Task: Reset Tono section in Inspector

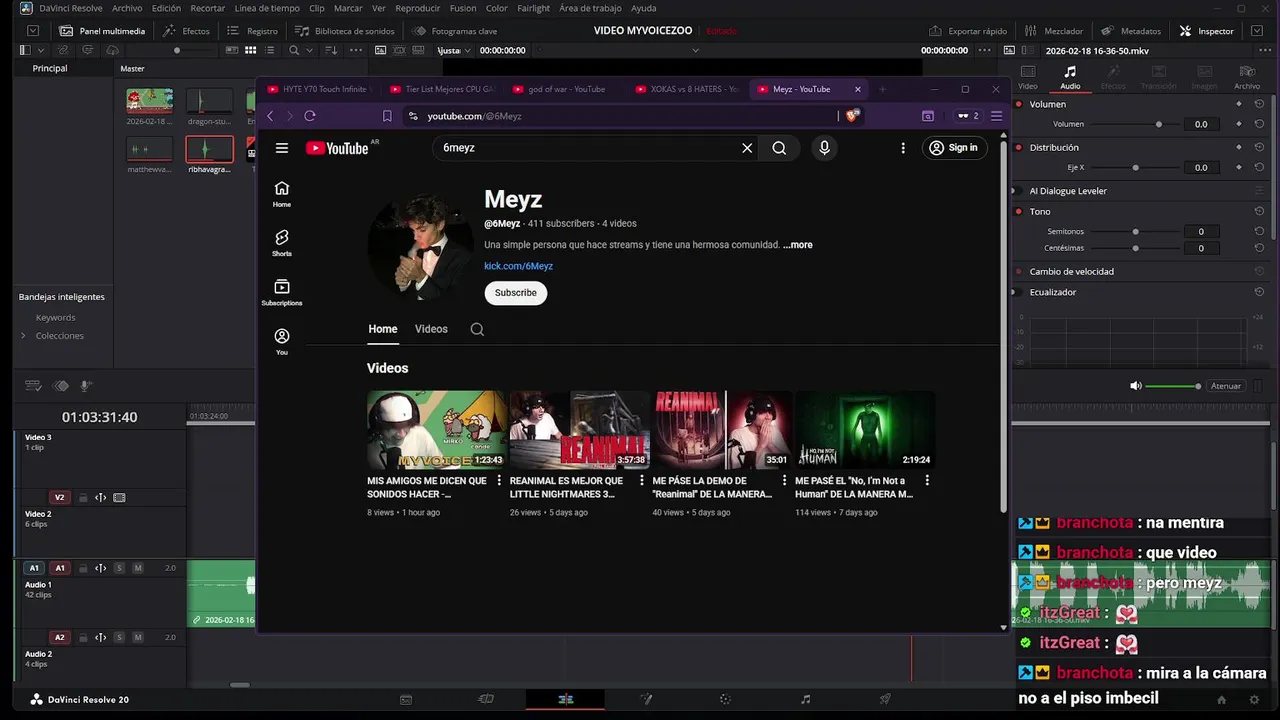Action: point(1259,211)
